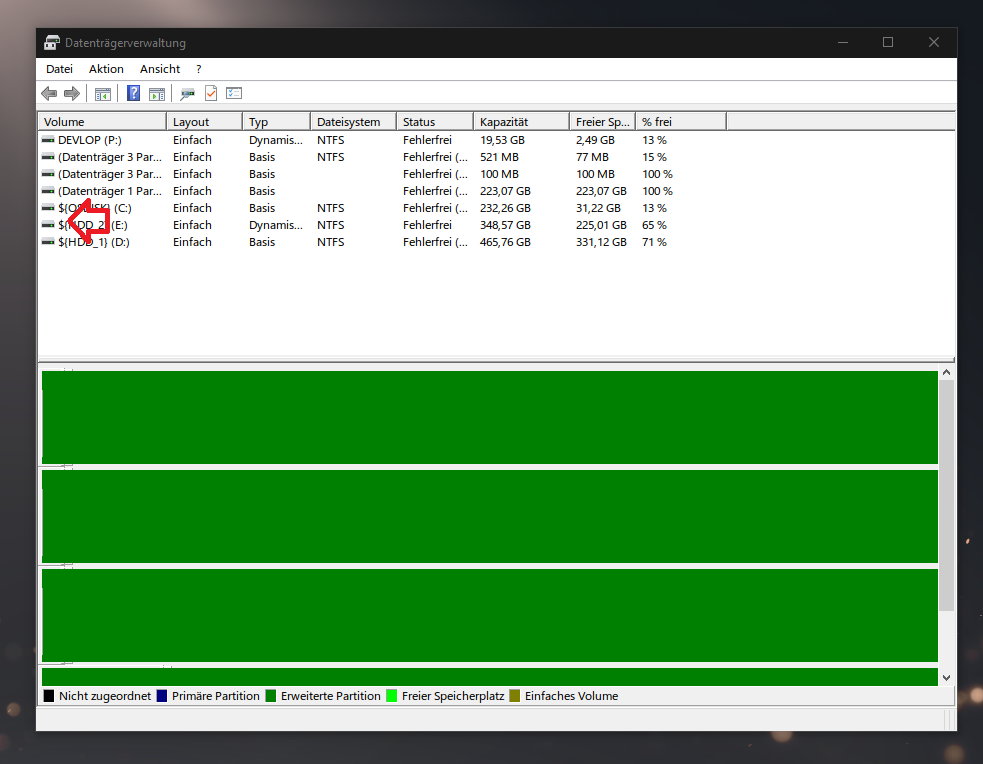Screen dimensions: 983x764
Task: Click the 15 % free cell
Action: [x=654, y=157]
